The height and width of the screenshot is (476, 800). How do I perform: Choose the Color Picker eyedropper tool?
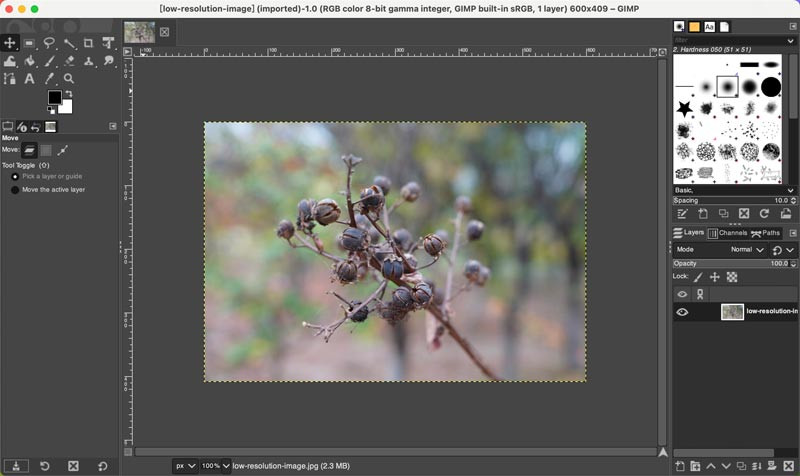[x=49, y=78]
